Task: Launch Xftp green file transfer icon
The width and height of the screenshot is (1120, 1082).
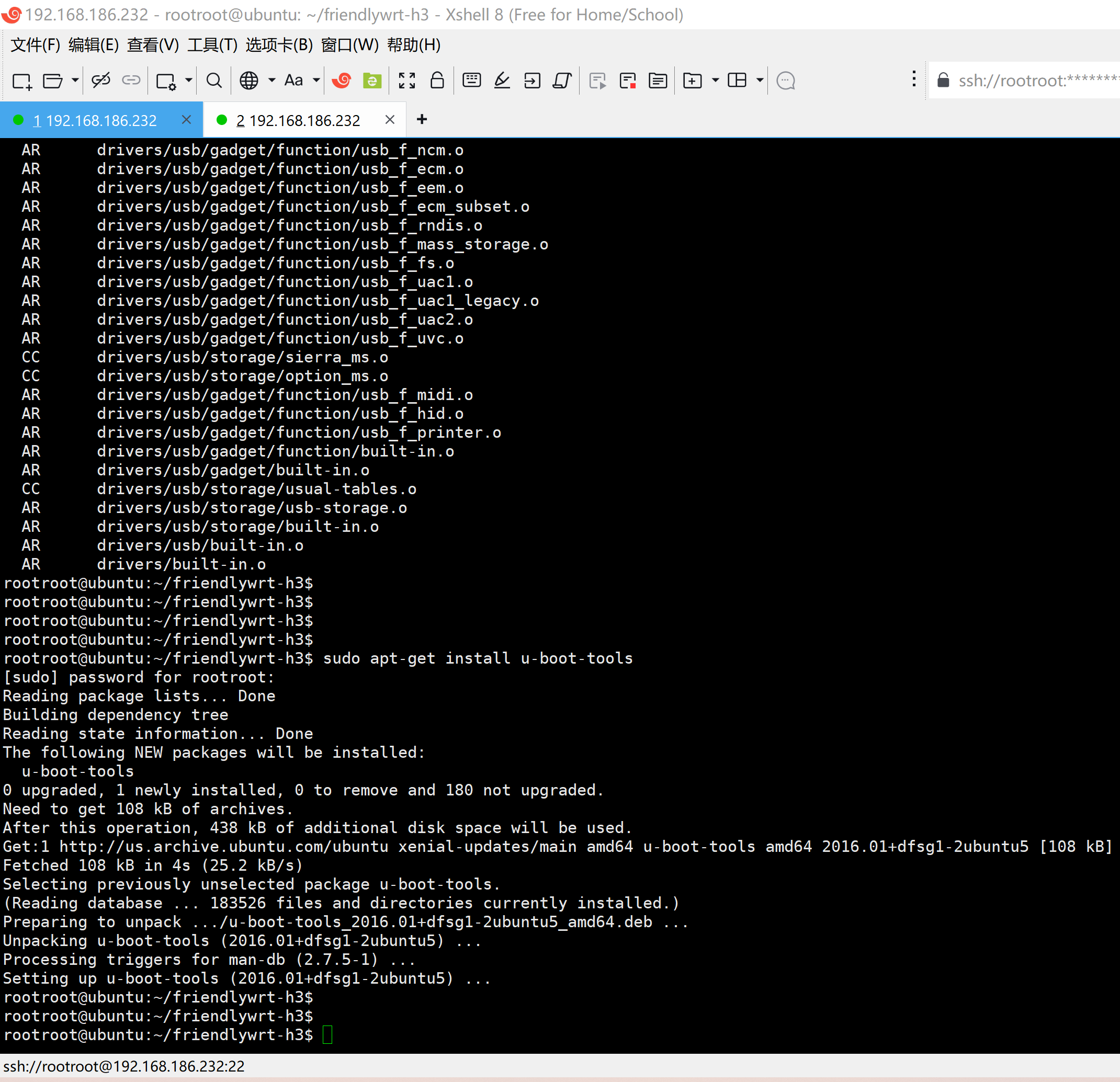Action: click(x=372, y=81)
